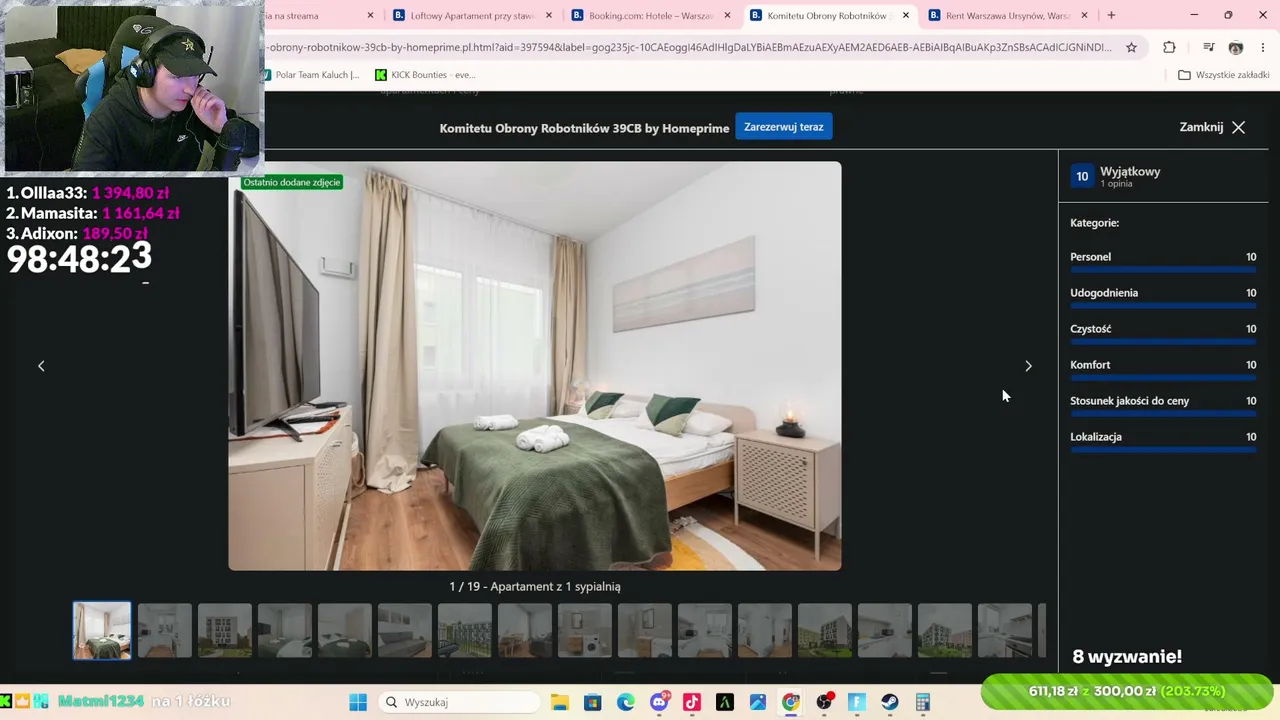1280x720 pixels.
Task: Click the 'Czystość' rating label
Action: (1090, 329)
